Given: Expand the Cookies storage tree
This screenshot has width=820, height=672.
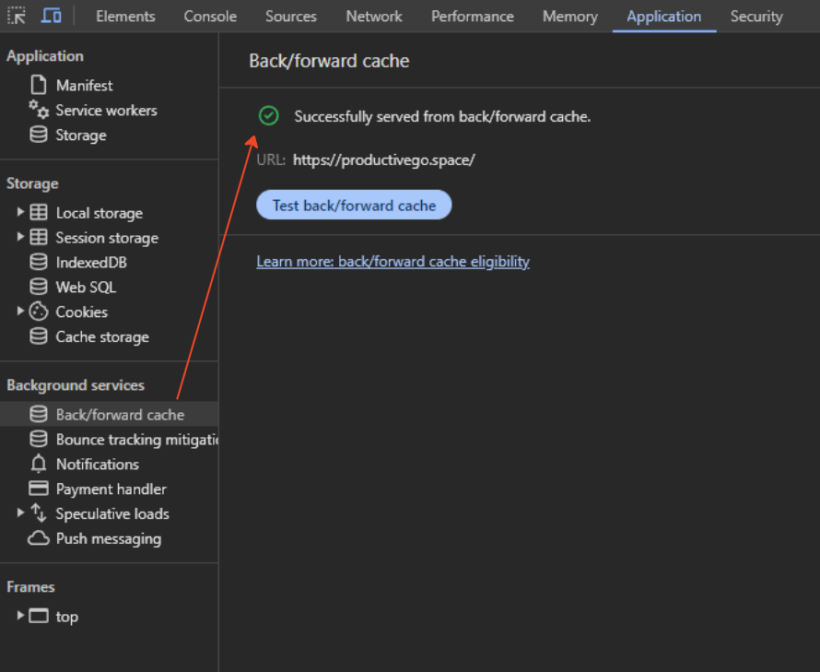Looking at the screenshot, I should pyautogui.click(x=20, y=312).
